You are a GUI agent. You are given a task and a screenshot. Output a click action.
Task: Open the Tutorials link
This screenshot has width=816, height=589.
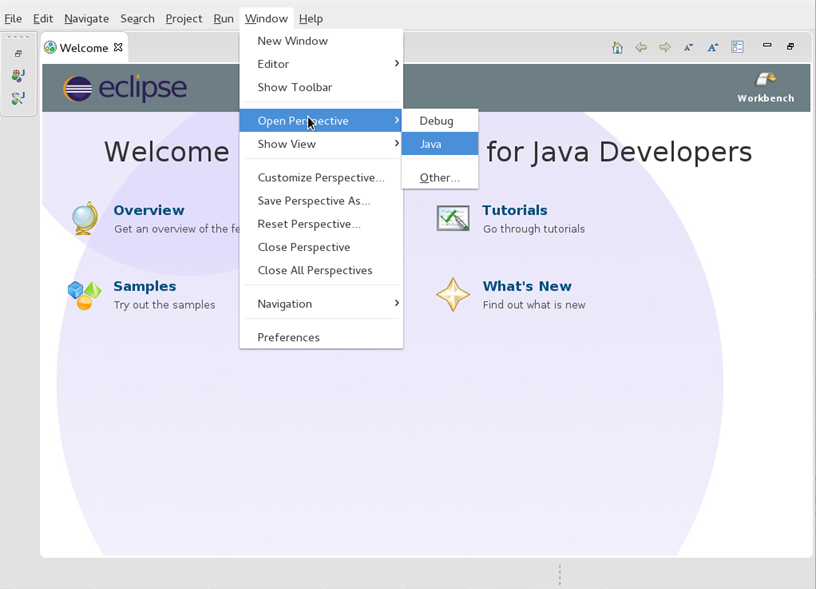pos(515,210)
